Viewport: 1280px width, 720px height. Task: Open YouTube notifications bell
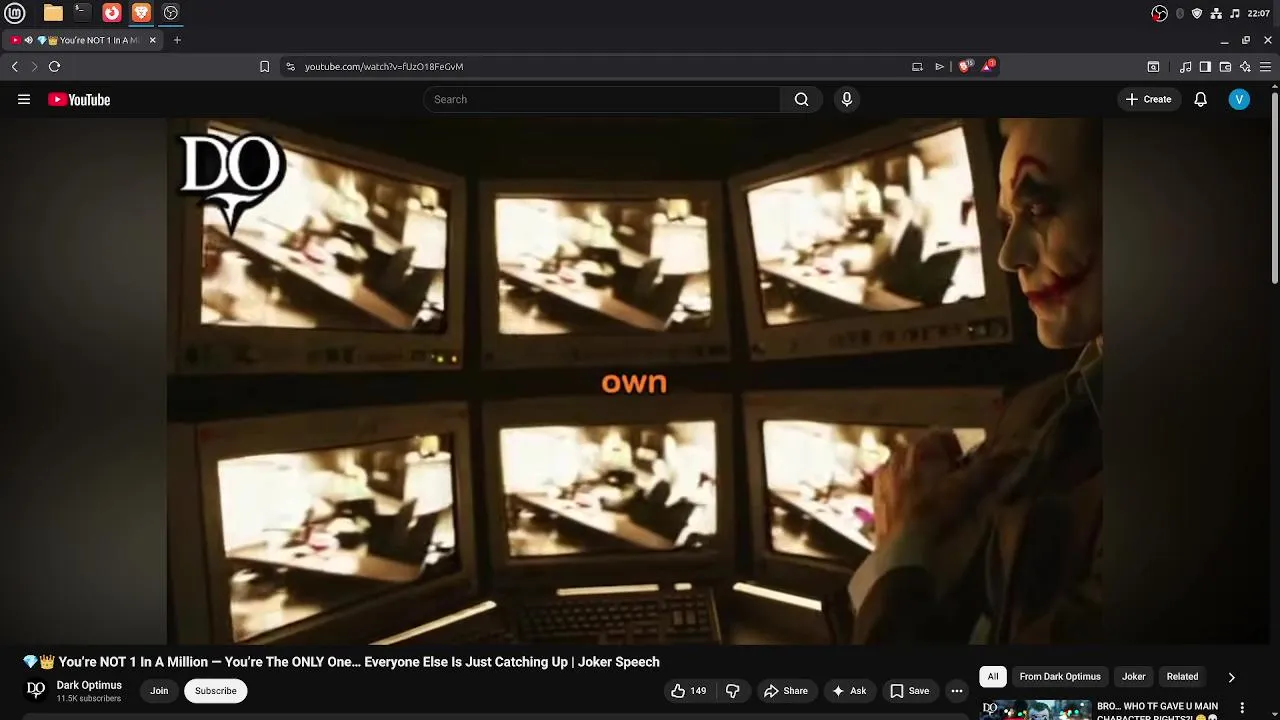coord(1200,99)
